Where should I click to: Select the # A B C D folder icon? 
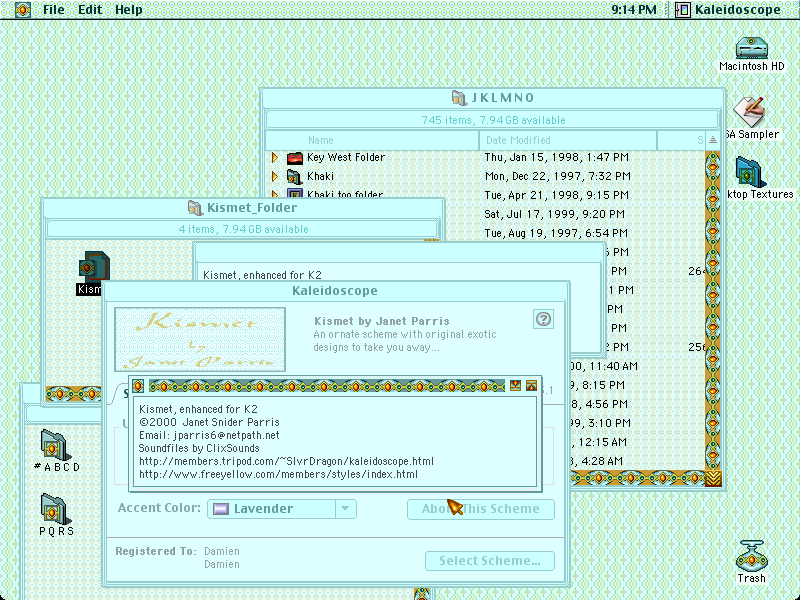(54, 444)
